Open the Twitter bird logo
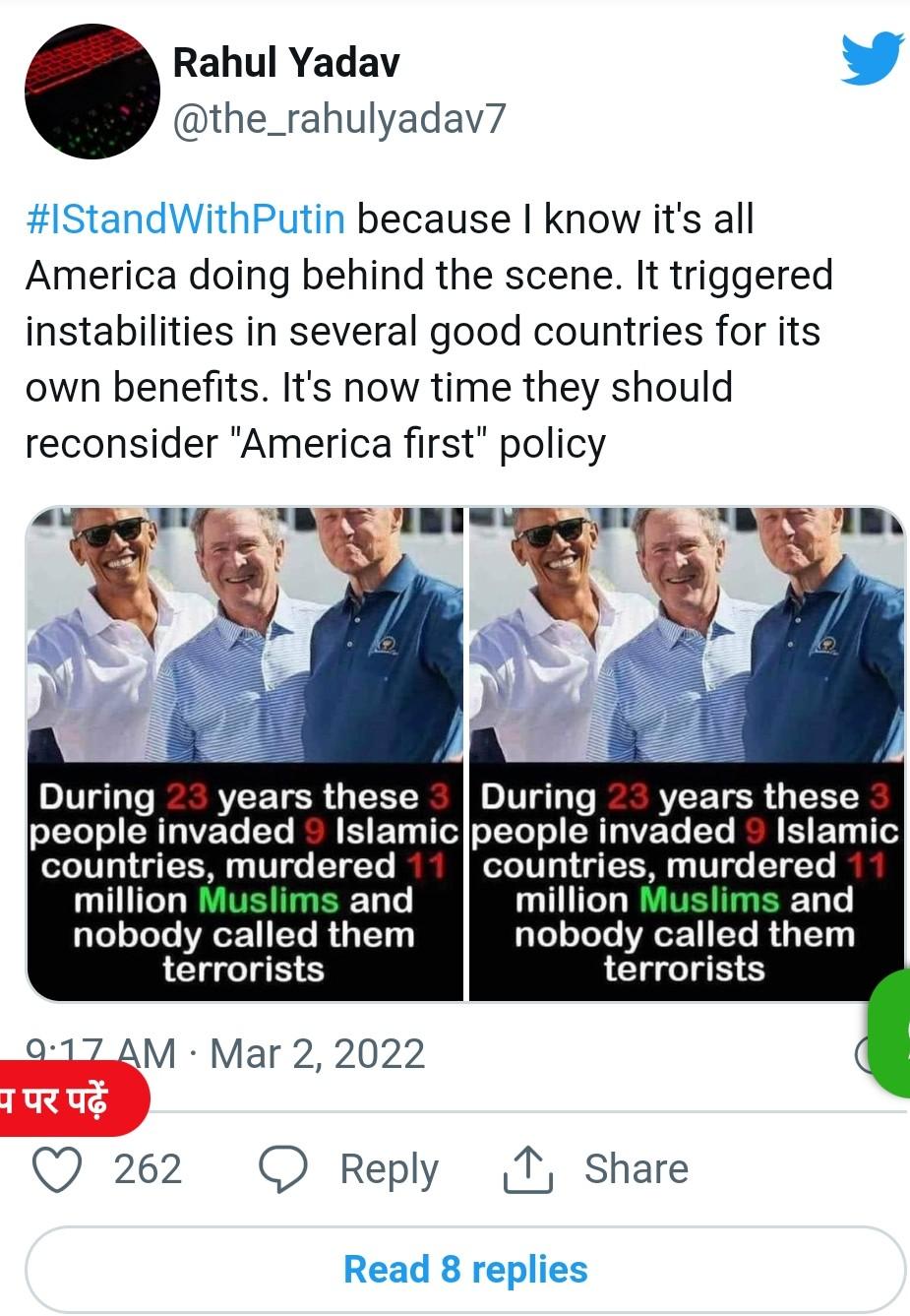This screenshot has height=1316, width=910. tap(873, 57)
